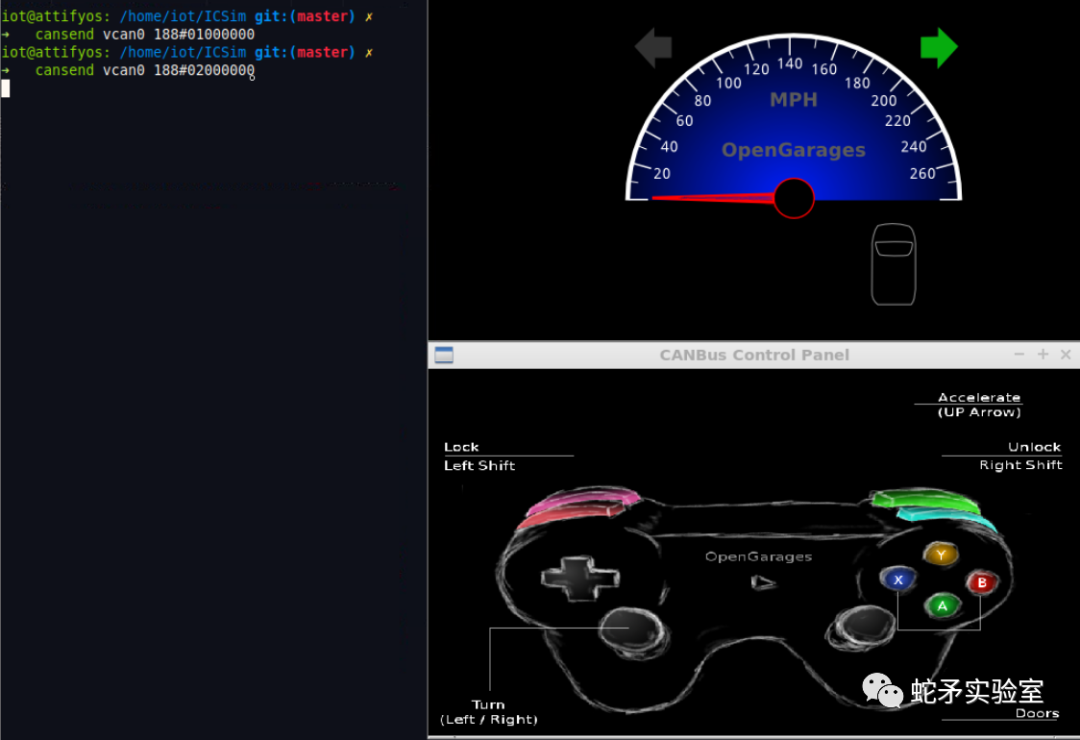Click the OpenGarages text on controller
This screenshot has height=740, width=1080.
pos(758,557)
